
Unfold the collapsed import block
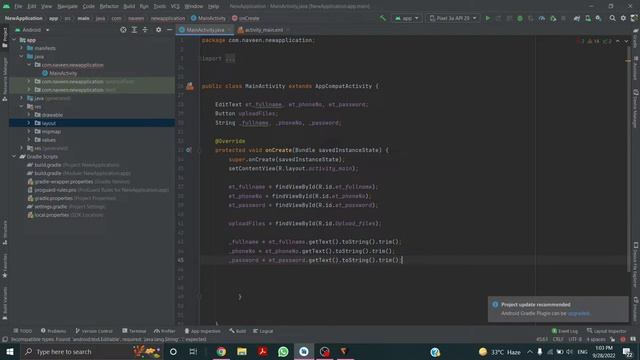[230, 58]
